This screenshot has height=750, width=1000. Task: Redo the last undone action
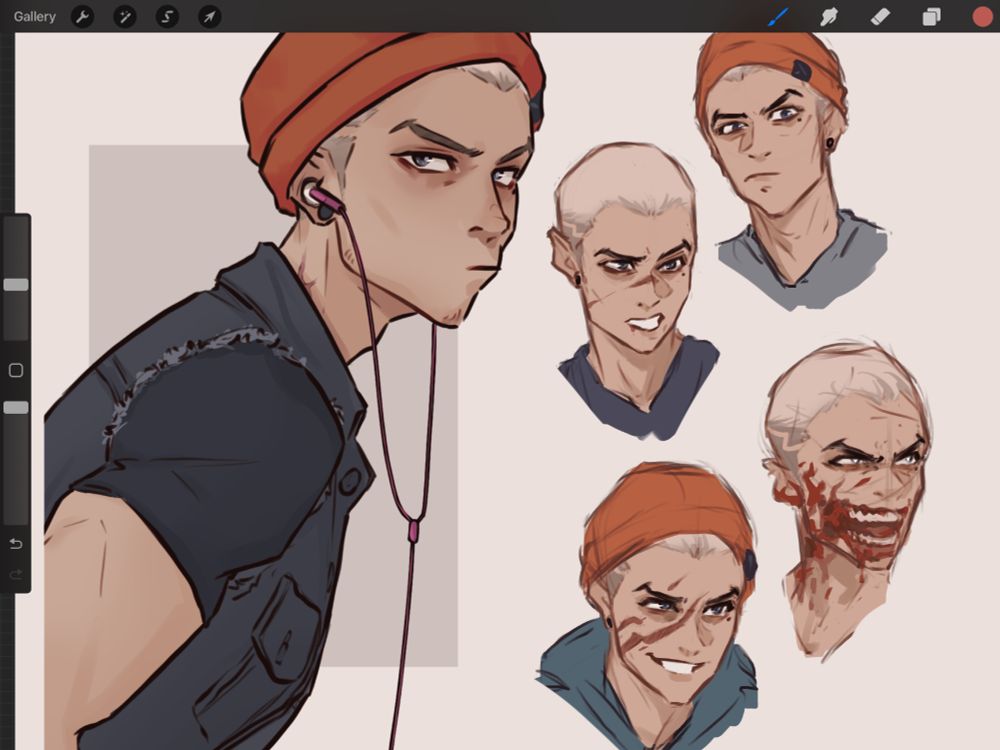click(16, 575)
